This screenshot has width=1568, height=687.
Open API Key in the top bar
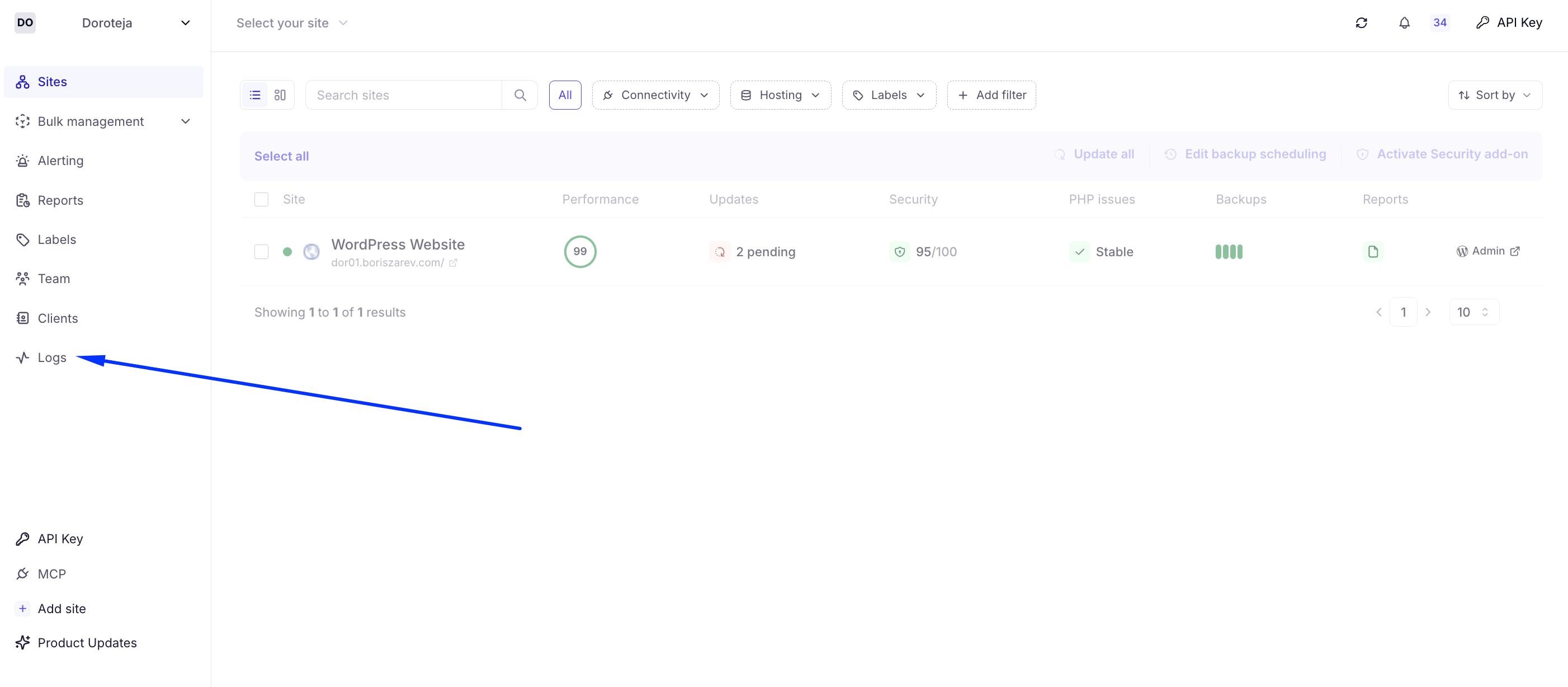pyautogui.click(x=1509, y=23)
